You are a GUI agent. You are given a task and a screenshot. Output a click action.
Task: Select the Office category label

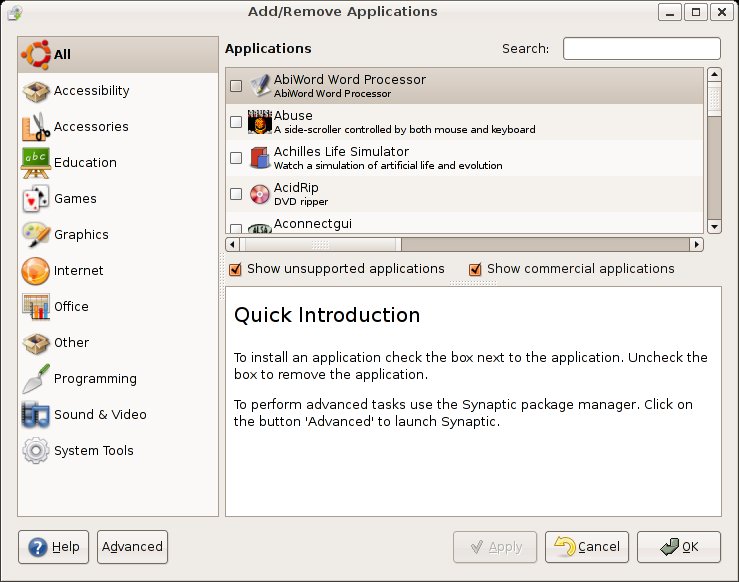coord(71,307)
